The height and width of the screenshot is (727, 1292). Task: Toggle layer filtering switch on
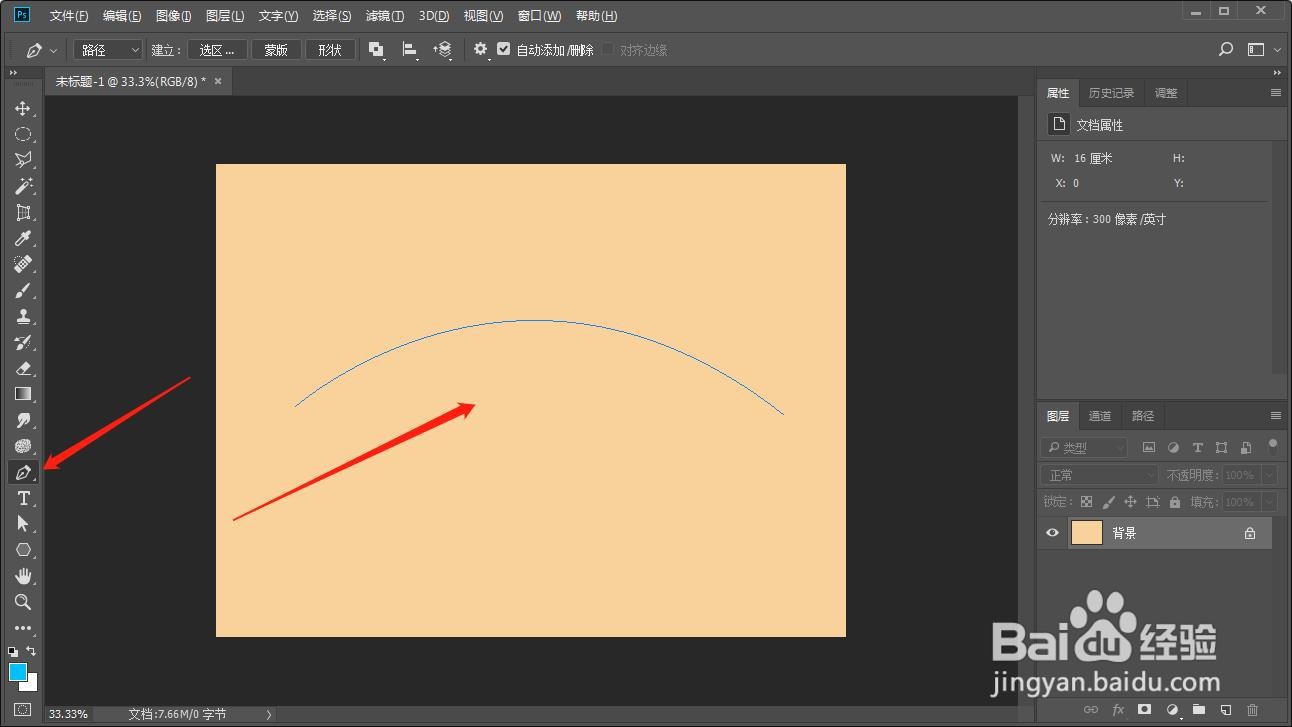(x=1273, y=445)
